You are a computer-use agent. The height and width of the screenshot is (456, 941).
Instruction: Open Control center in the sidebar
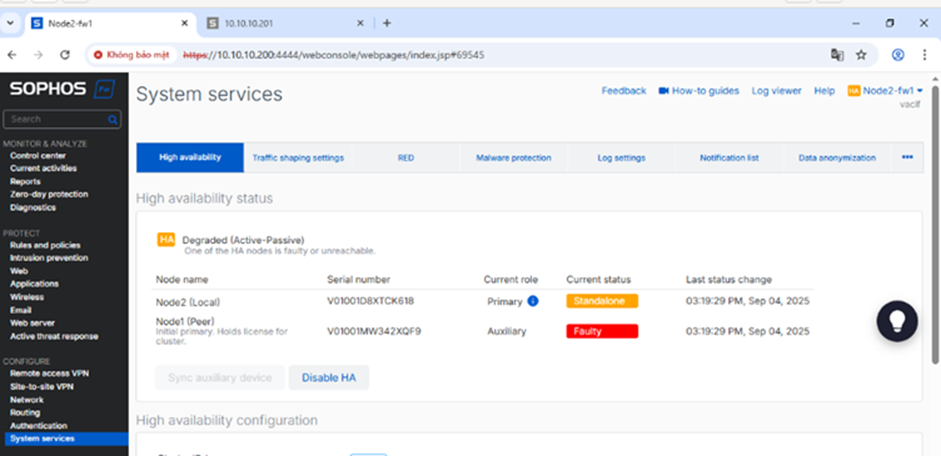[38, 155]
